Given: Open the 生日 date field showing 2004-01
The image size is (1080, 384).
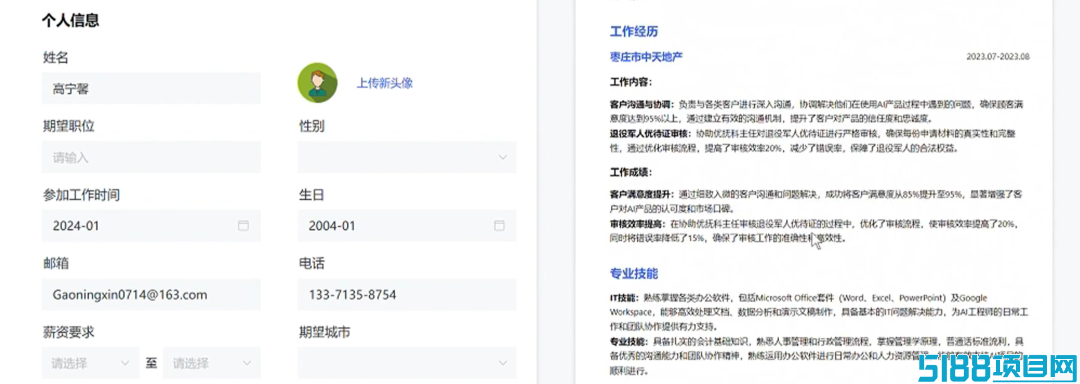Looking at the screenshot, I should [407, 226].
